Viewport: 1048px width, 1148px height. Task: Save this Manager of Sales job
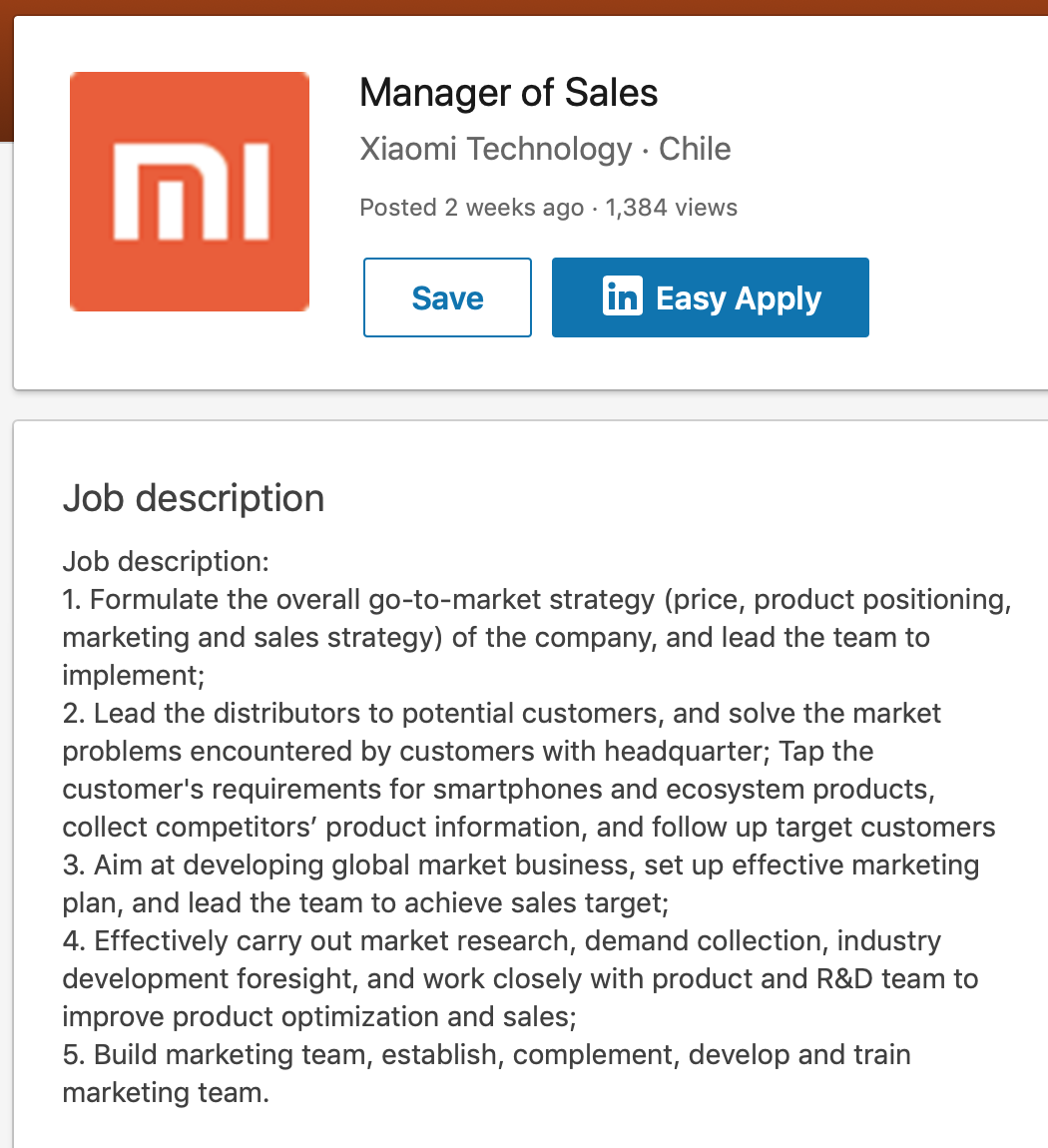447,297
